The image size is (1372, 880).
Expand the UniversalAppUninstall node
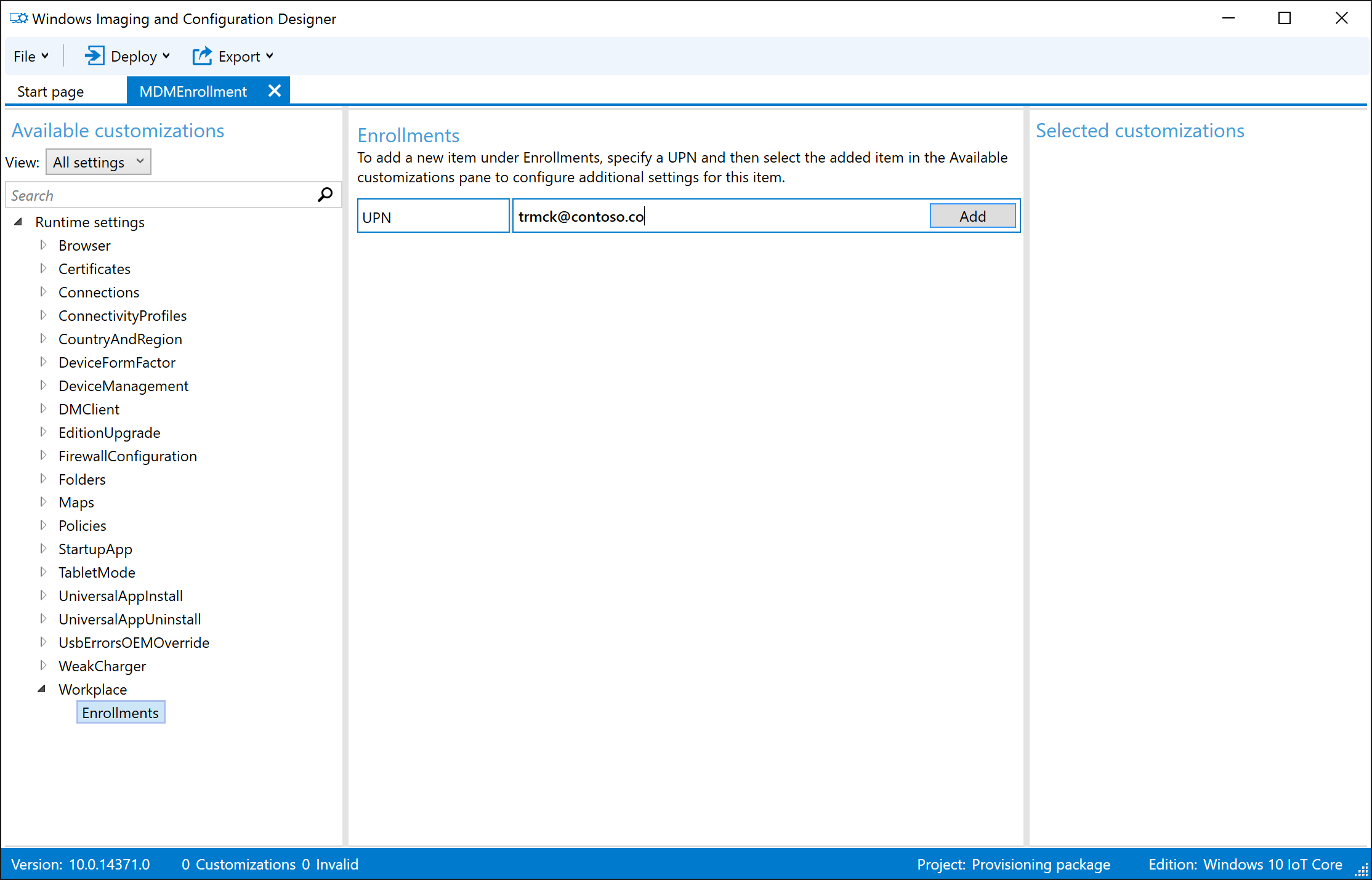coord(43,619)
